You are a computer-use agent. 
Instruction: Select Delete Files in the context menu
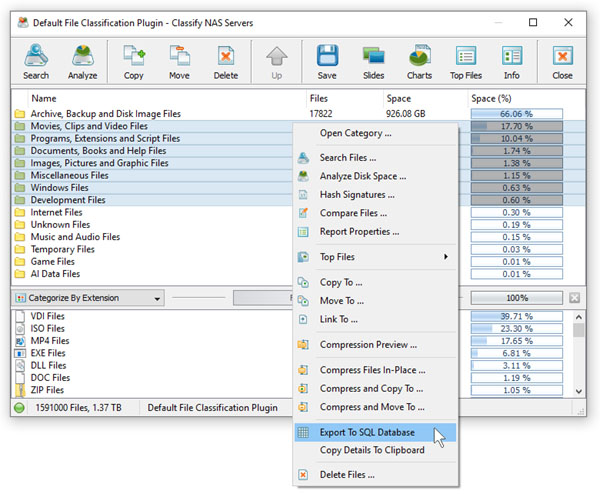pyautogui.click(x=347, y=475)
